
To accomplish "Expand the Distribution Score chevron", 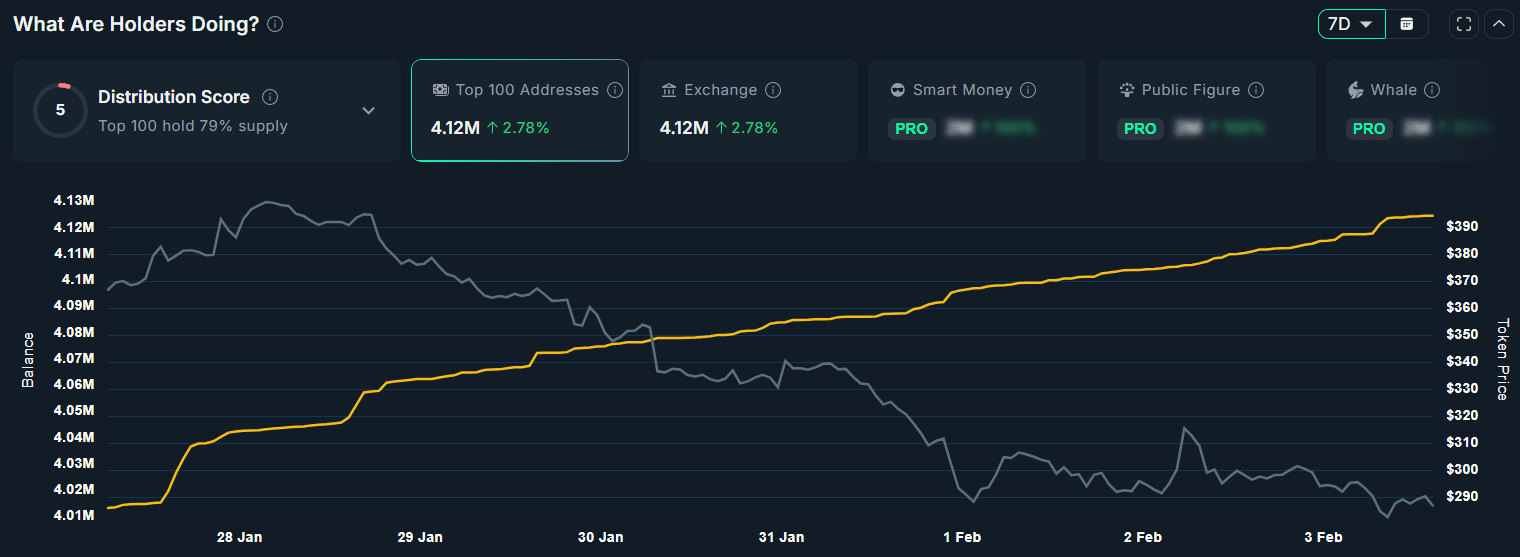I will 368,110.
